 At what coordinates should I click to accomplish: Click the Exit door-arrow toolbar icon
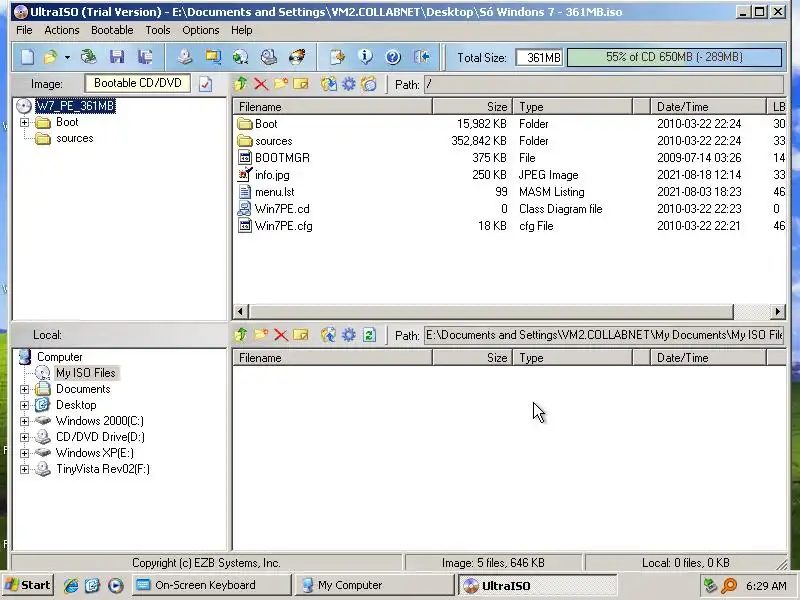click(421, 57)
